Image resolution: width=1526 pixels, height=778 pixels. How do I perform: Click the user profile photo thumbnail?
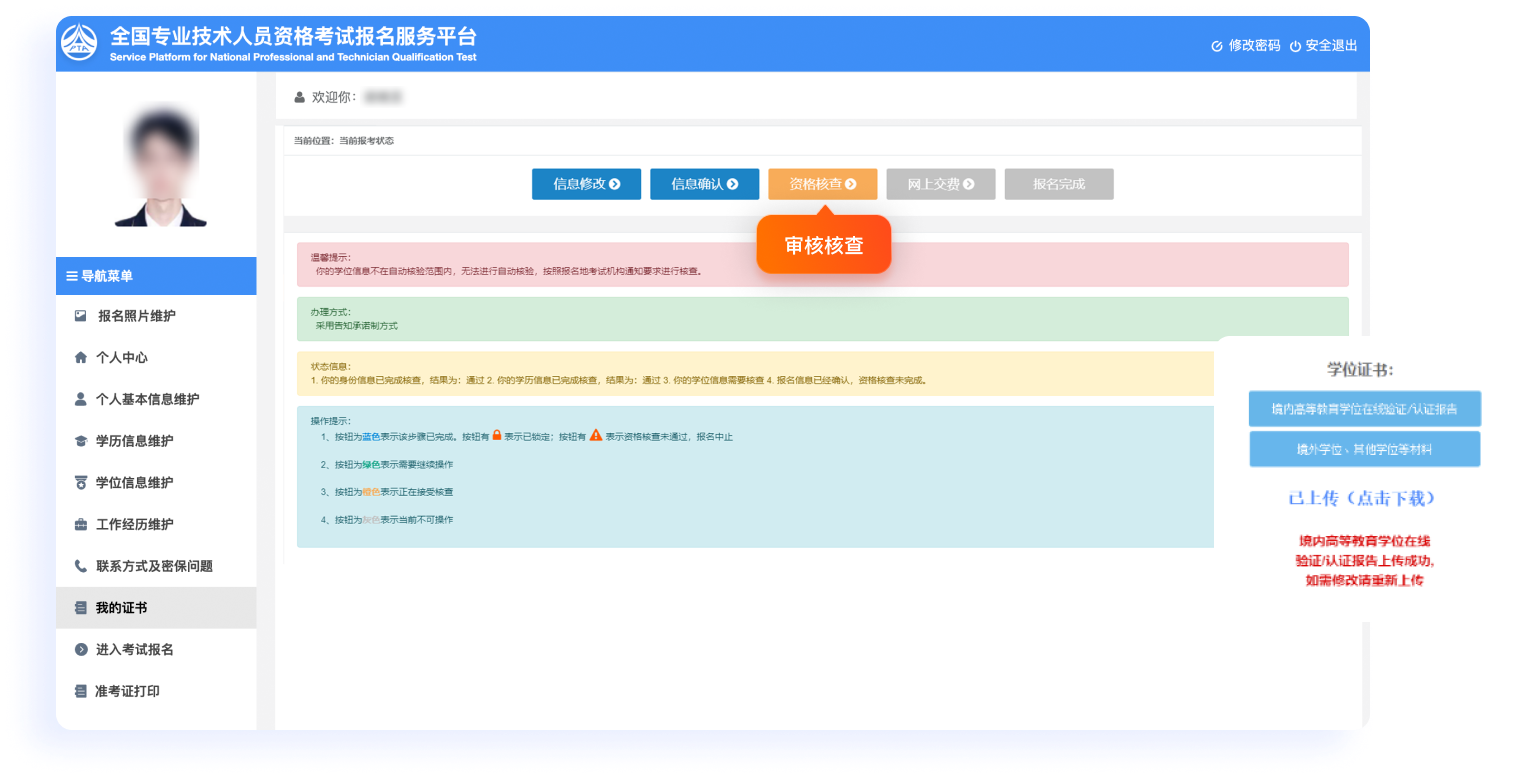click(x=156, y=163)
